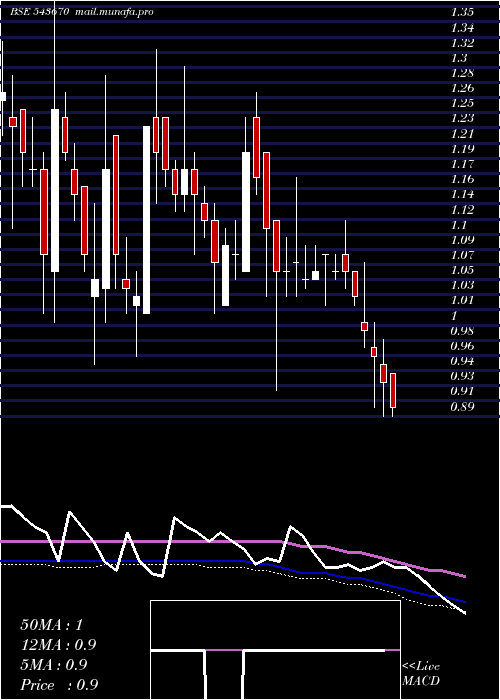
Task: Select the 1.34 price axis label
Action: point(462,28)
